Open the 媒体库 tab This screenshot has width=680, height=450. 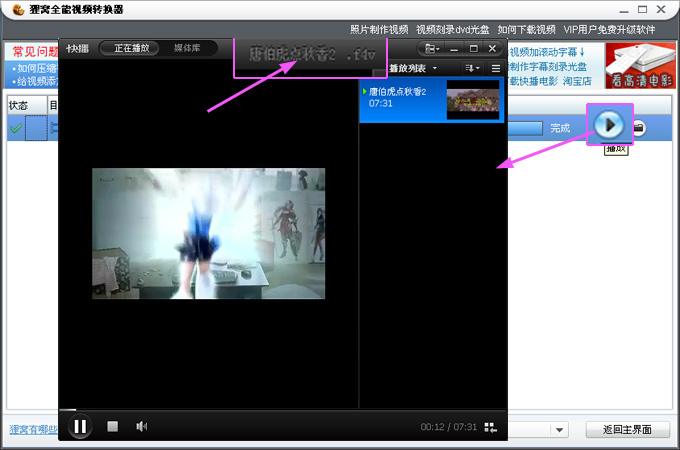(x=187, y=48)
